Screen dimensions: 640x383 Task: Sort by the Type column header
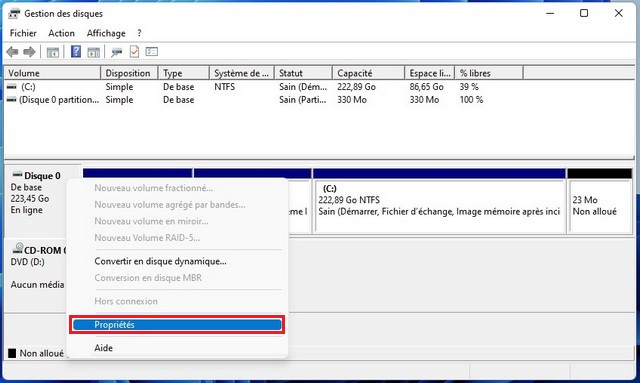(184, 73)
